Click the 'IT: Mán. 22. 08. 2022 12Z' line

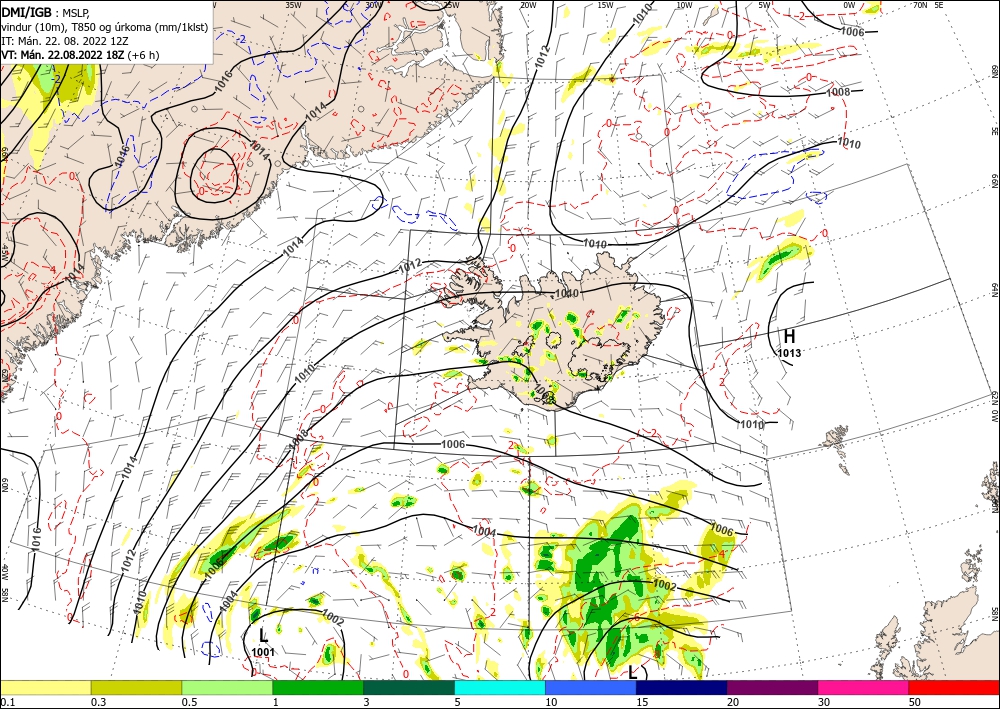pyautogui.click(x=65, y=41)
